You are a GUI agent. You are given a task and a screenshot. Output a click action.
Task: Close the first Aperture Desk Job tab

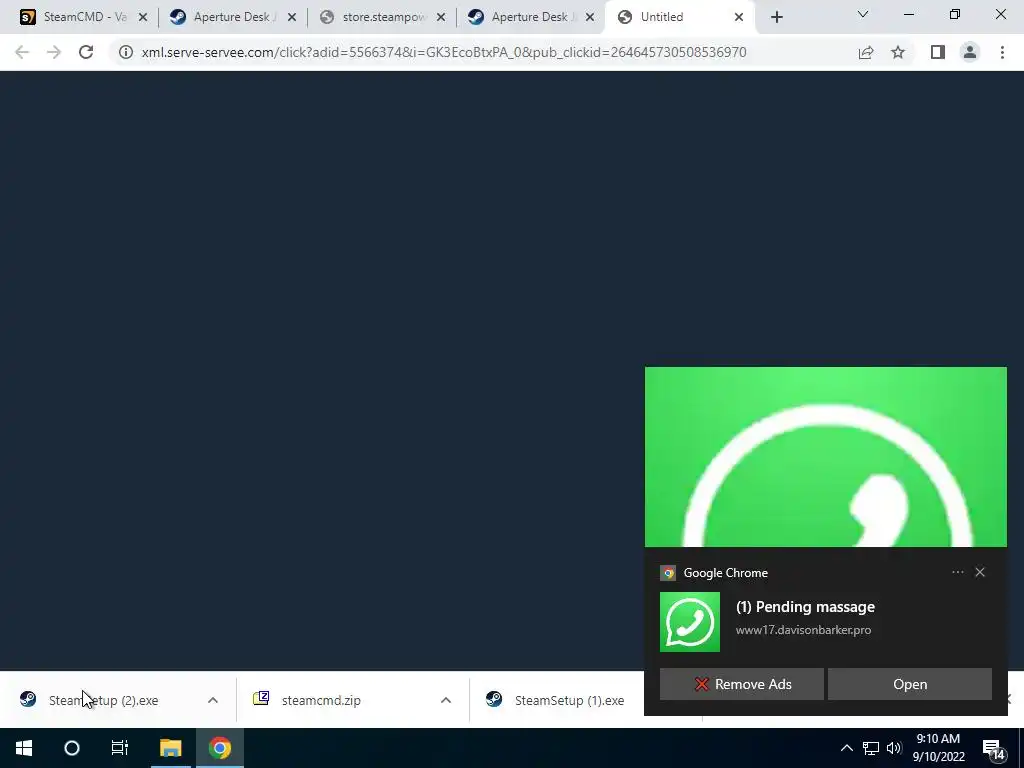(292, 18)
